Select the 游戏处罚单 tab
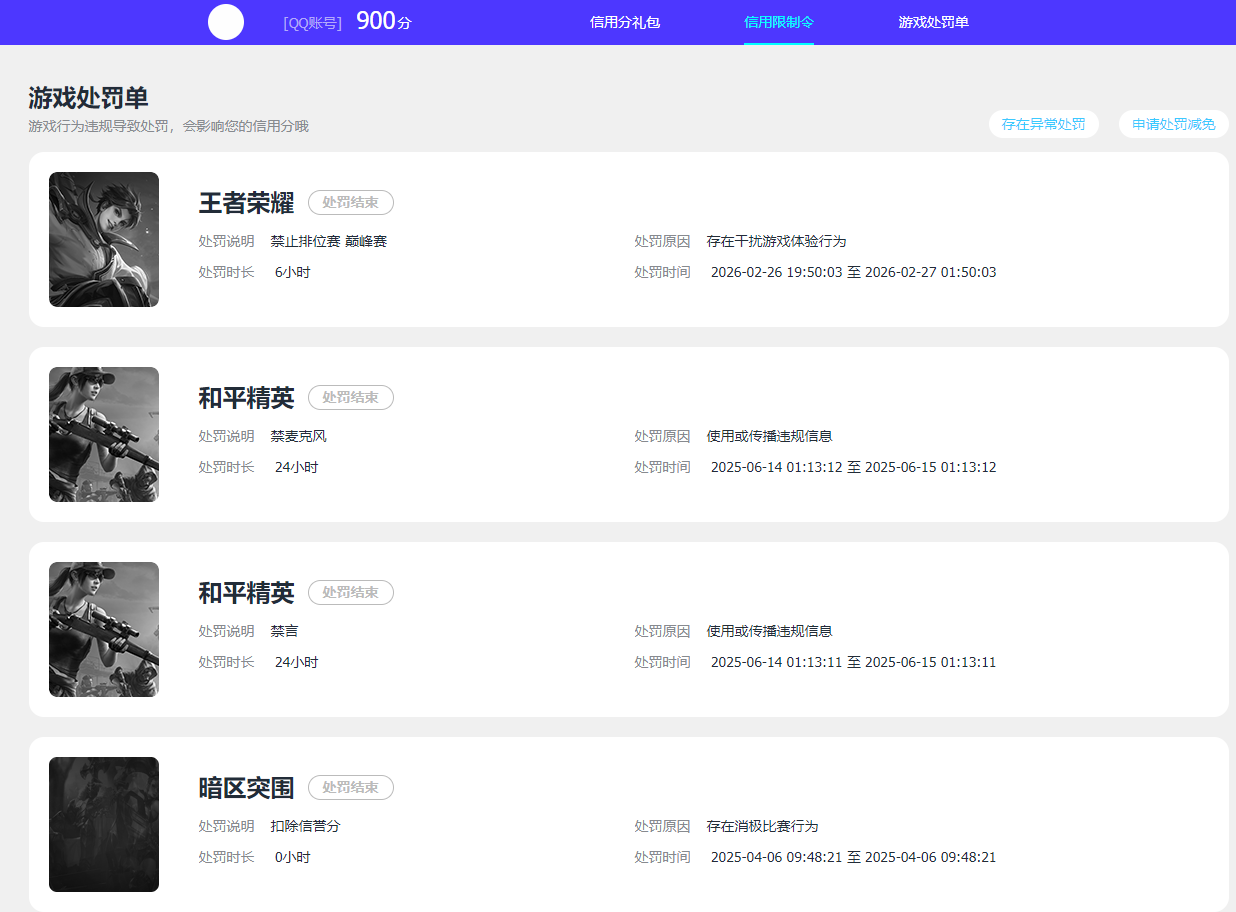The height and width of the screenshot is (912, 1236). pyautogui.click(x=934, y=22)
